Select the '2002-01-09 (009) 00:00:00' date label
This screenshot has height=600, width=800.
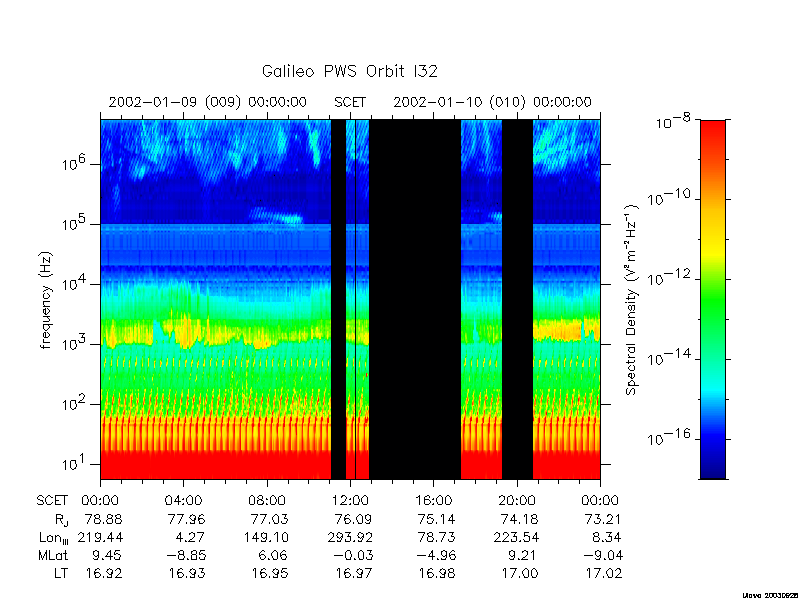click(x=208, y=102)
